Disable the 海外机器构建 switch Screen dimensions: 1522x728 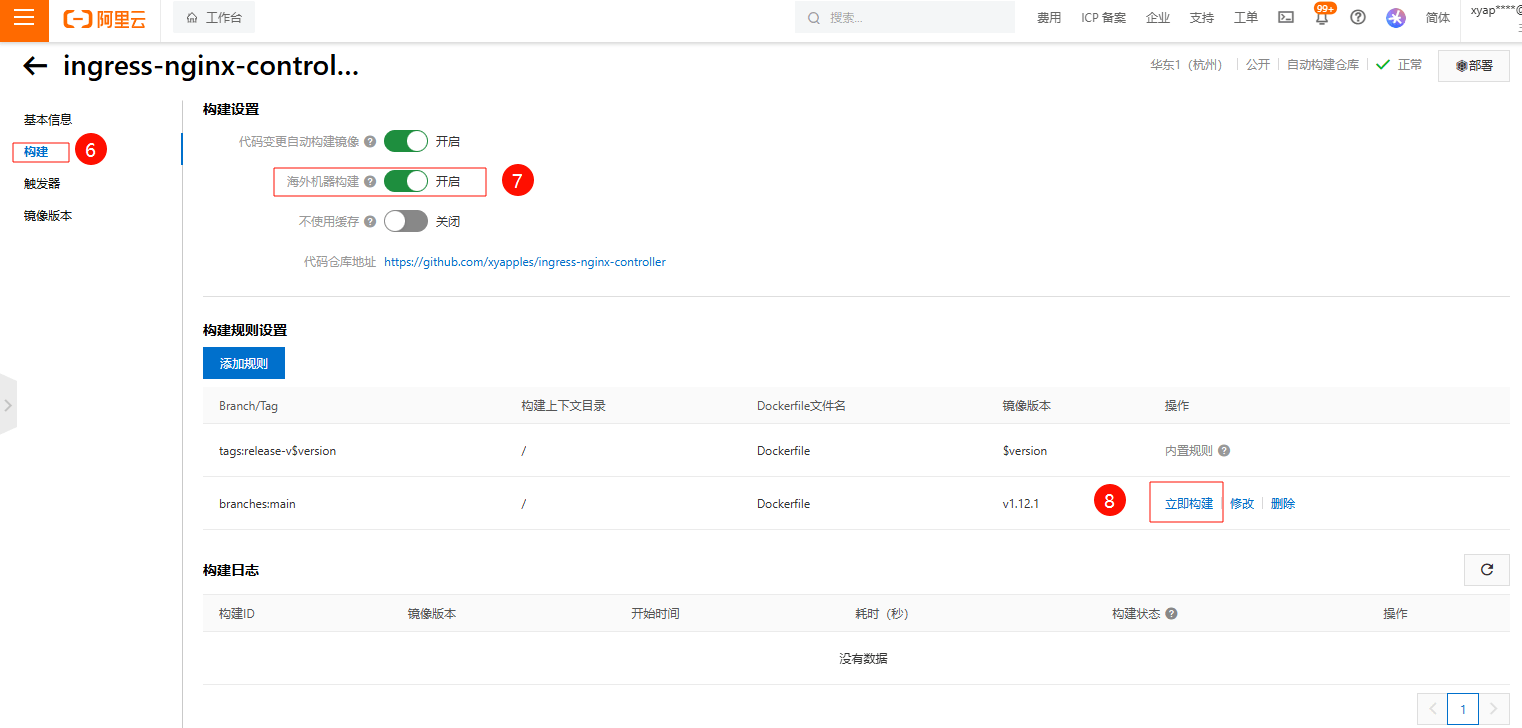pos(405,181)
